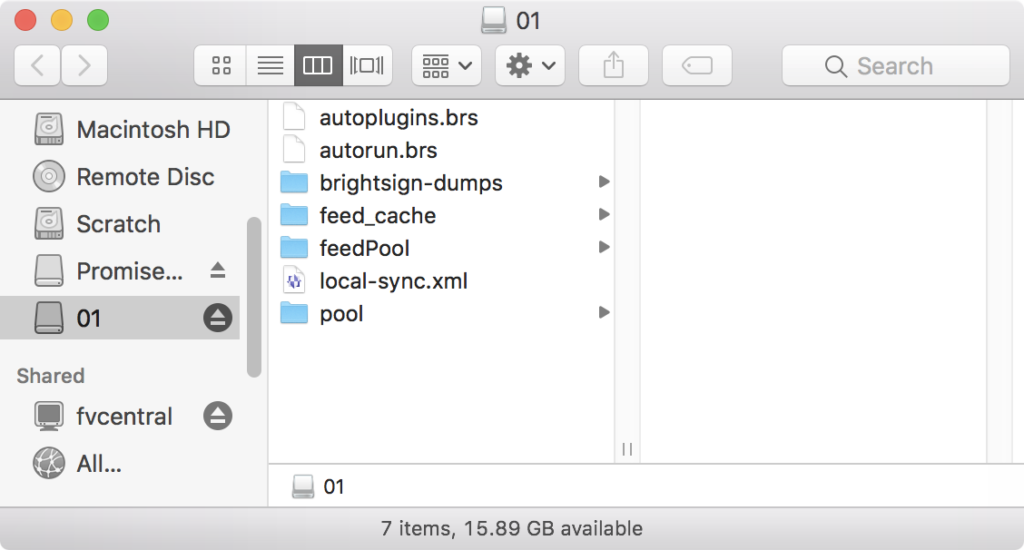Zoom the Finder window with green button
This screenshot has width=1024, height=550.
[x=98, y=20]
